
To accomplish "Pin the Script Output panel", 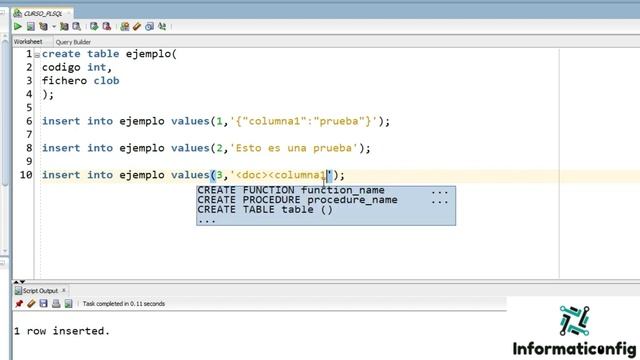I will [19, 304].
